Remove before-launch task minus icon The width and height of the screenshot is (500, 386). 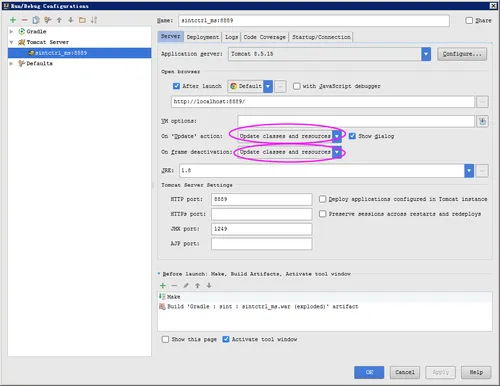[x=174, y=285]
